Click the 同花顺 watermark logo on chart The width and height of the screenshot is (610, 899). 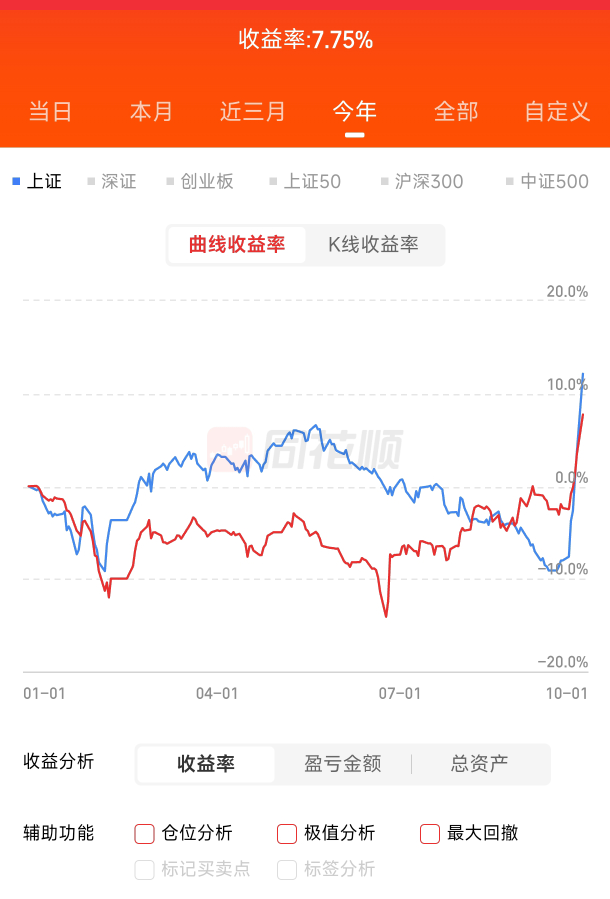pos(305,449)
